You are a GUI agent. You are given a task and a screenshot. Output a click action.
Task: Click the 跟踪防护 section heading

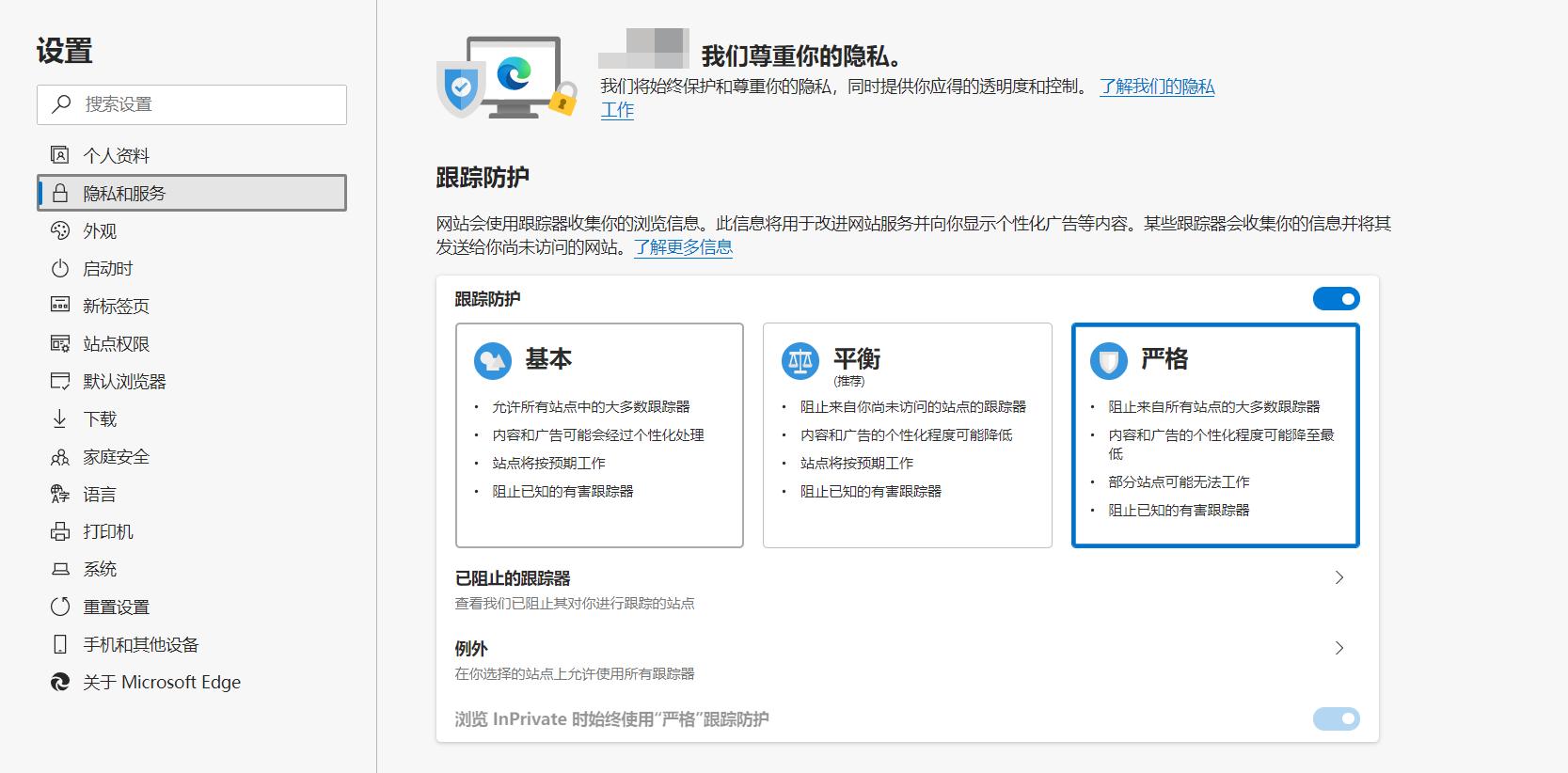[x=483, y=177]
